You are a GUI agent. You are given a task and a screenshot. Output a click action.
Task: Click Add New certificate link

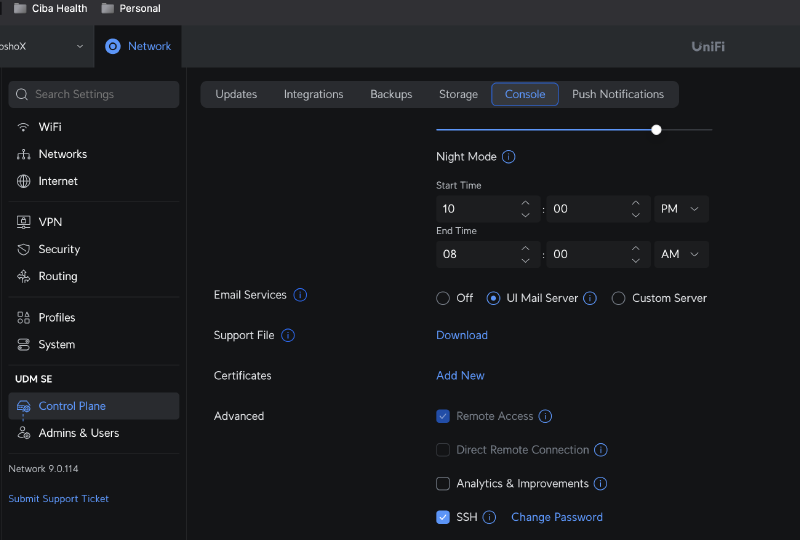coord(460,376)
